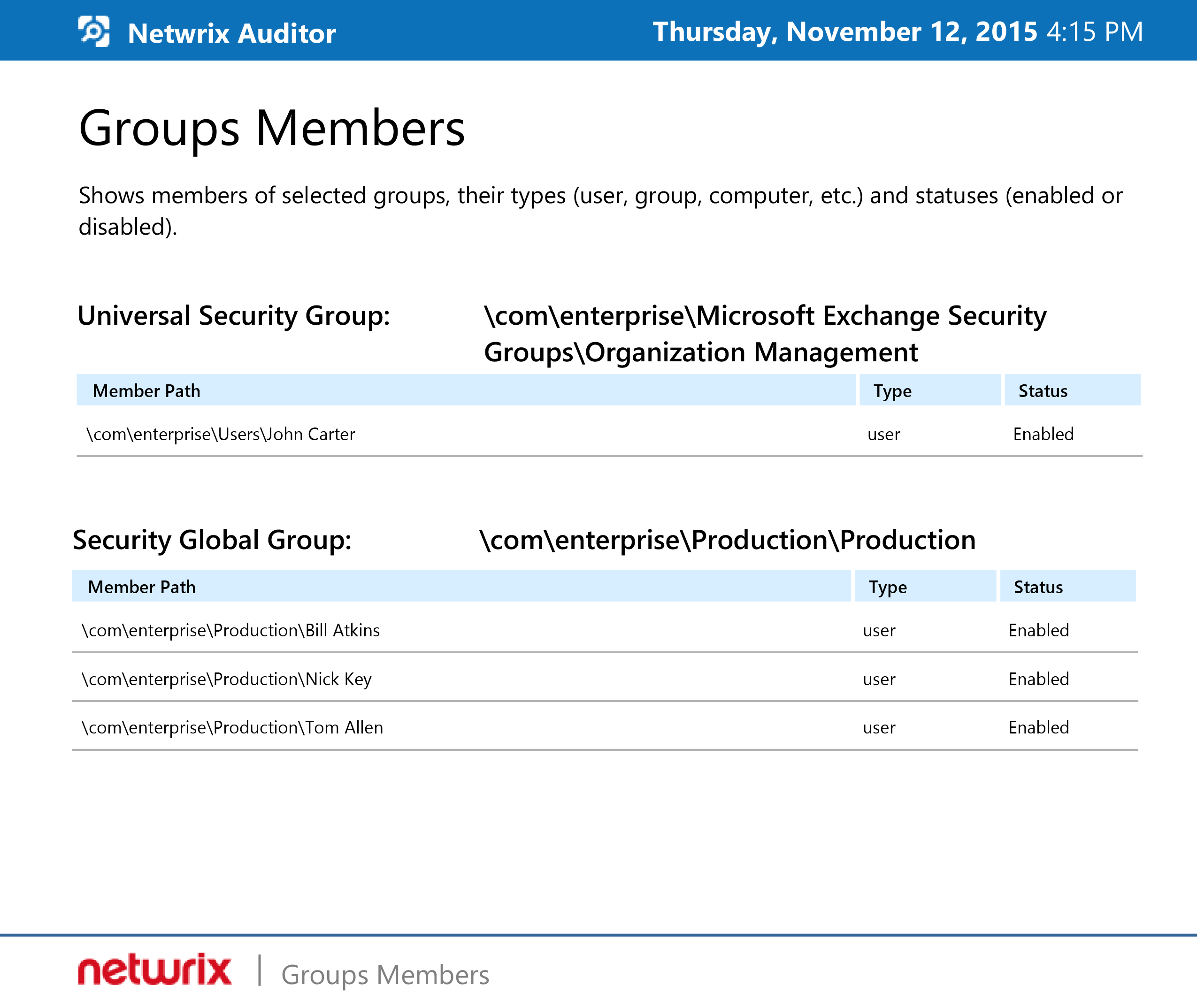Image resolution: width=1197 pixels, height=1008 pixels.
Task: Click the report date in the header
Action: click(898, 31)
